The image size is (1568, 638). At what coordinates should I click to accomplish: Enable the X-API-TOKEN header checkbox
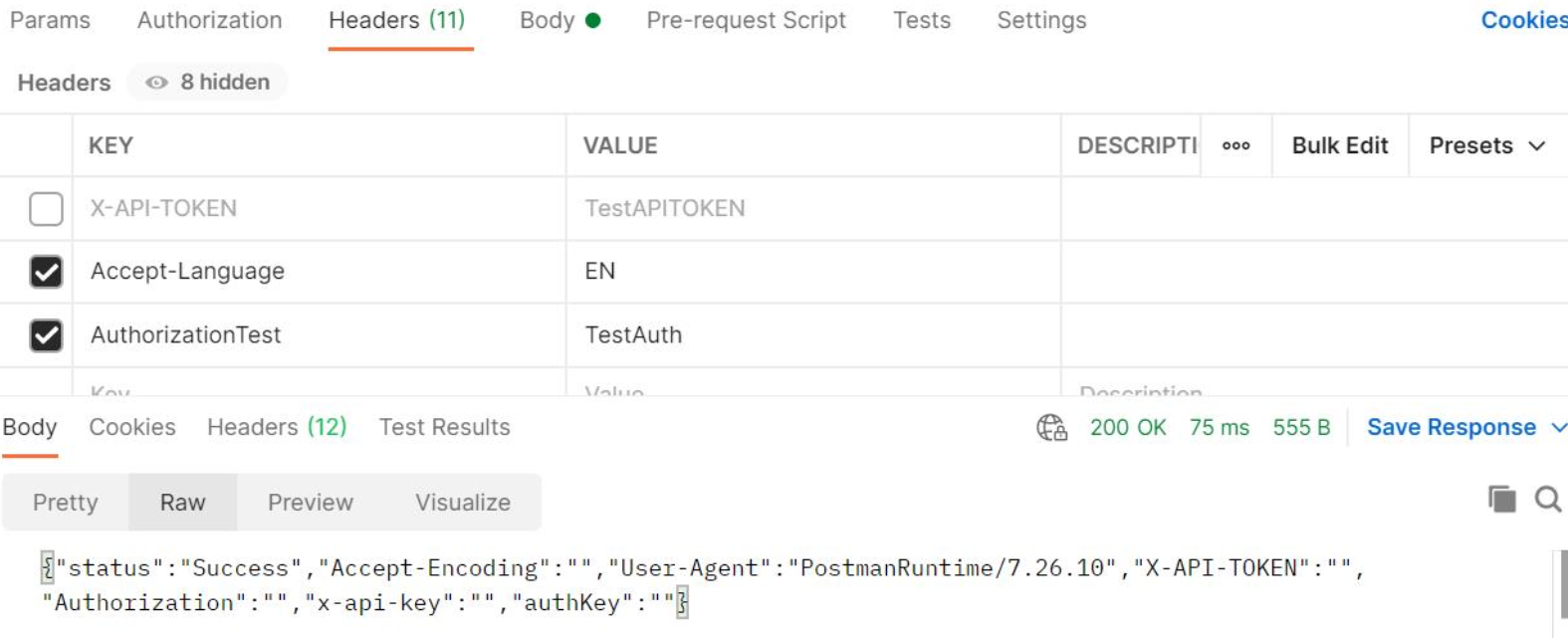[x=46, y=209]
